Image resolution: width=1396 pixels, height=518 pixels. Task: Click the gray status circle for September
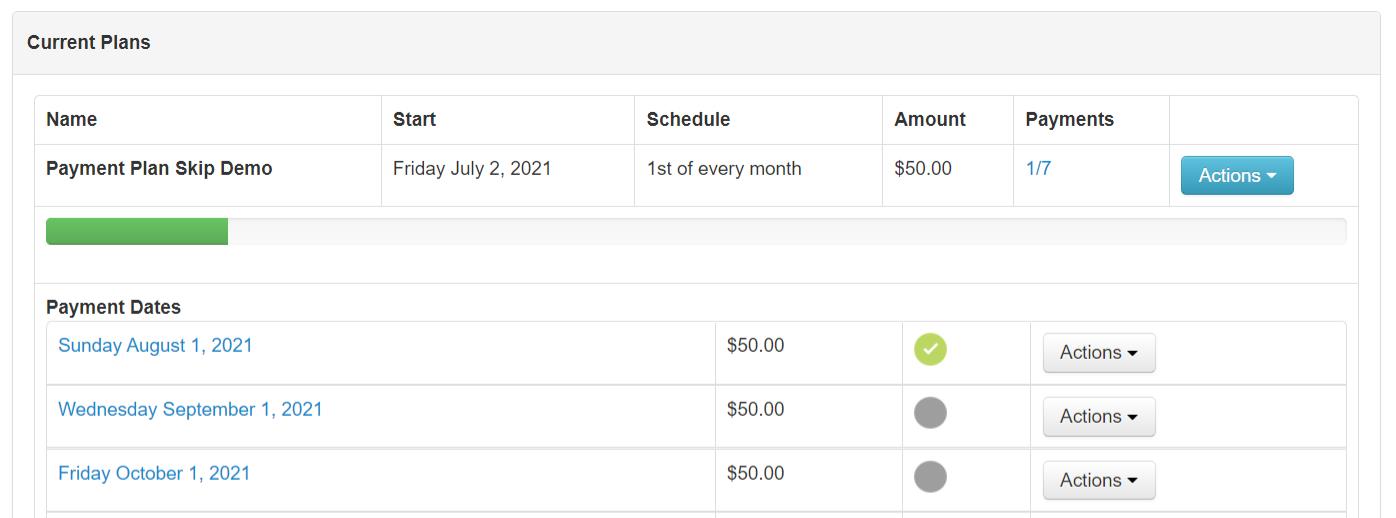click(x=930, y=413)
